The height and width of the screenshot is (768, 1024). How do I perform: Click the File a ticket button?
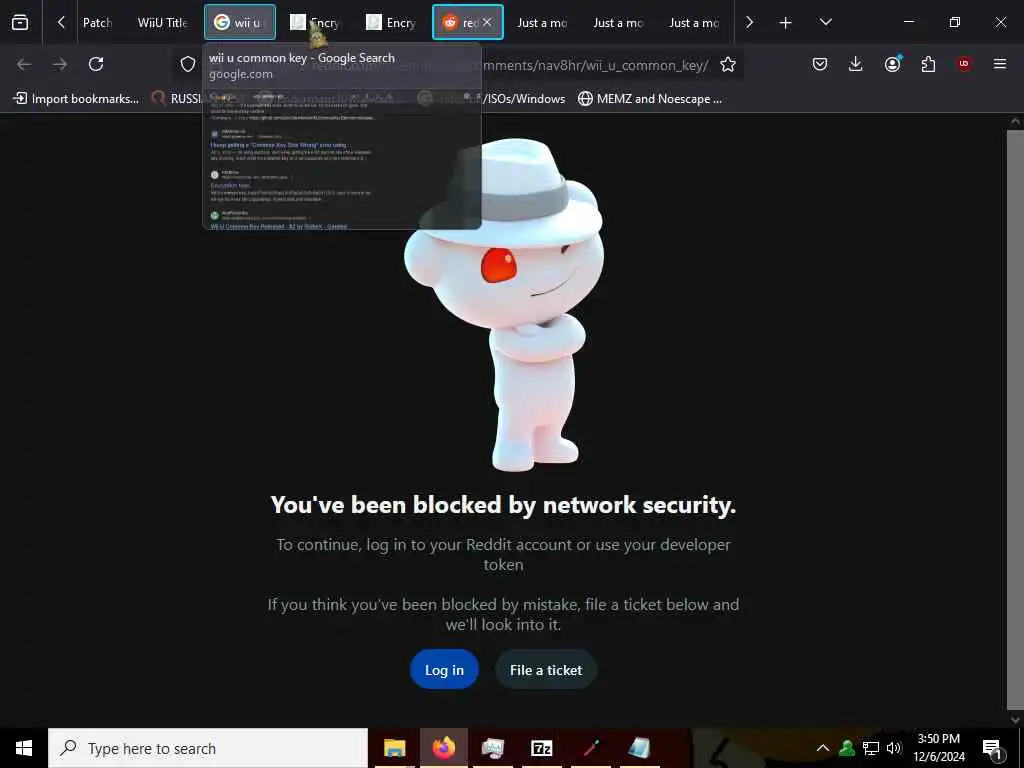(546, 670)
